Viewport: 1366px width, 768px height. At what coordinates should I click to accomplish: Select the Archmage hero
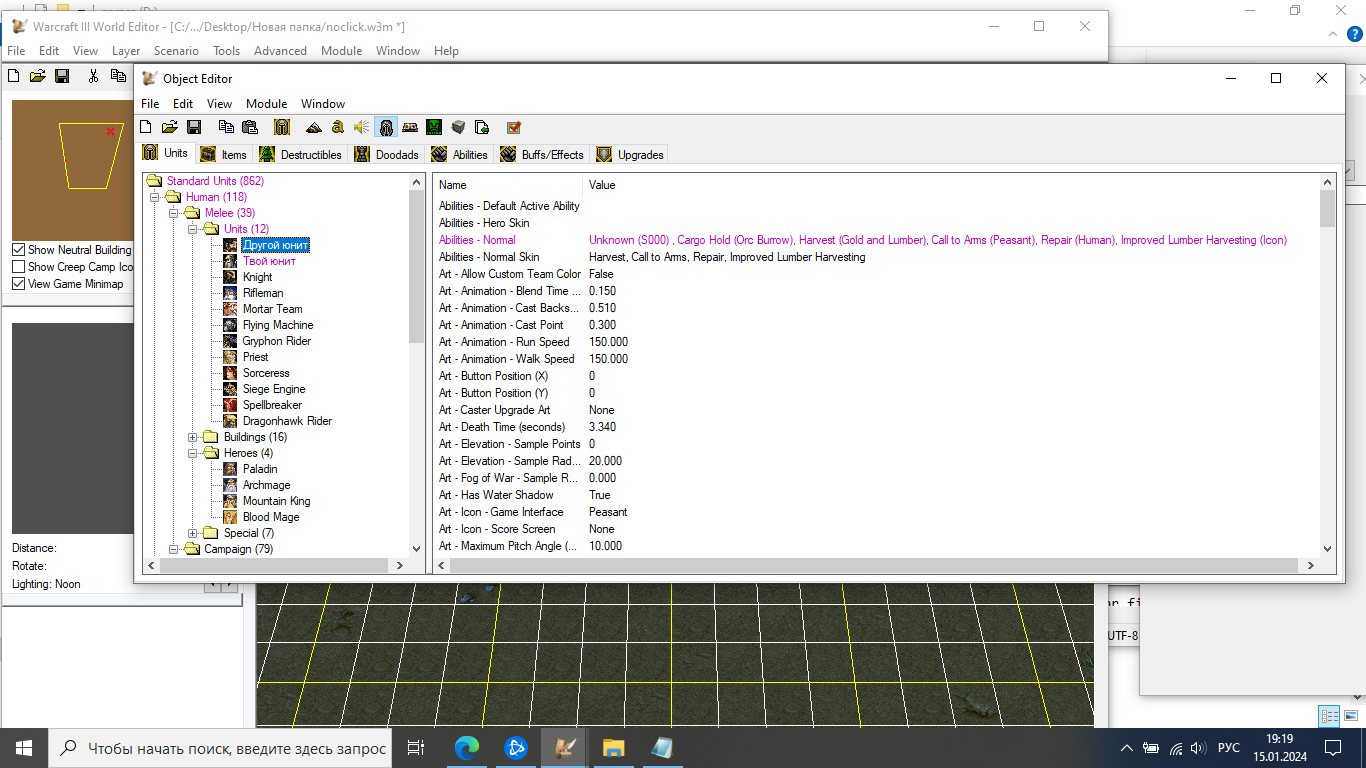pyautogui.click(x=266, y=485)
